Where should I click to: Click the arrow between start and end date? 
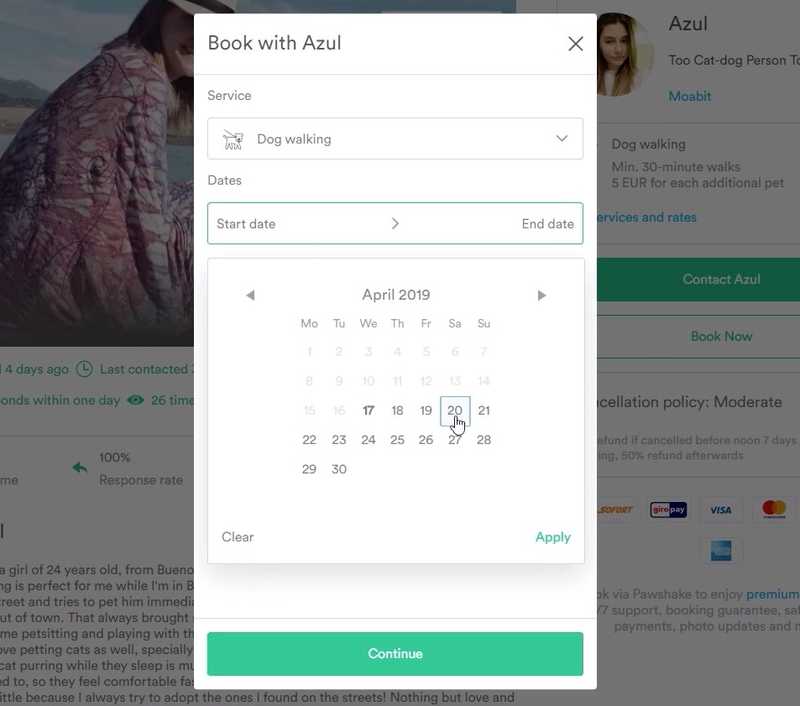point(395,223)
